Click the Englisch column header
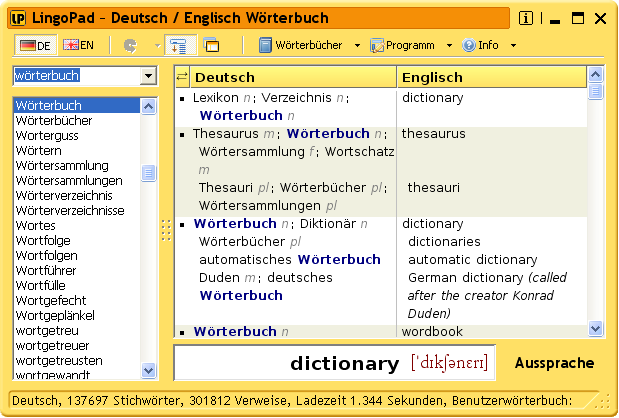 pos(492,77)
